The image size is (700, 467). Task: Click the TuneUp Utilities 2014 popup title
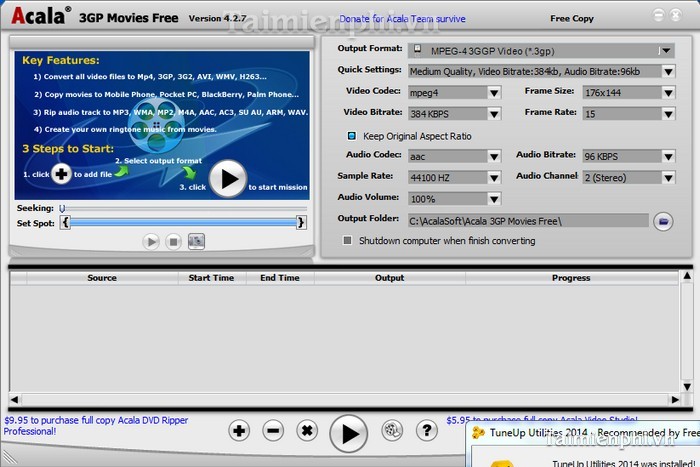[x=595, y=433]
